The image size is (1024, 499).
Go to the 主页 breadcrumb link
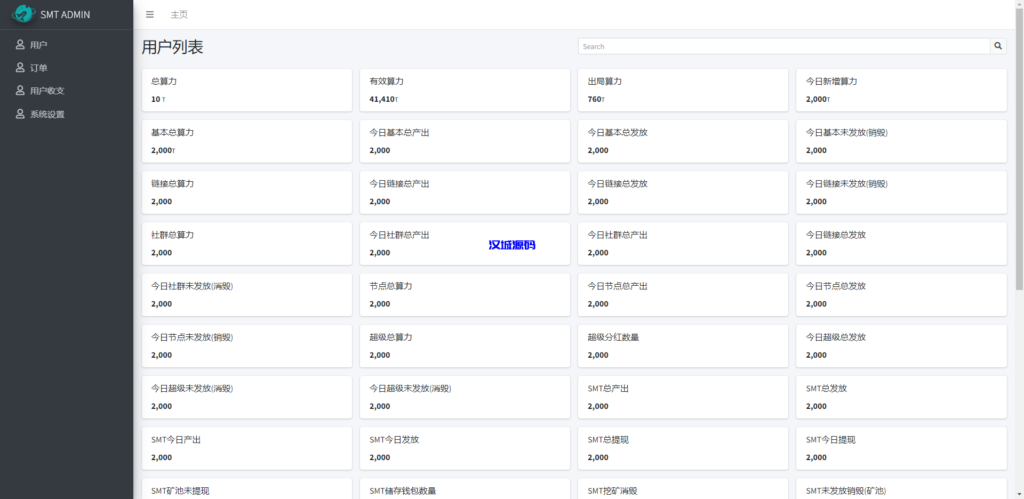pos(179,14)
